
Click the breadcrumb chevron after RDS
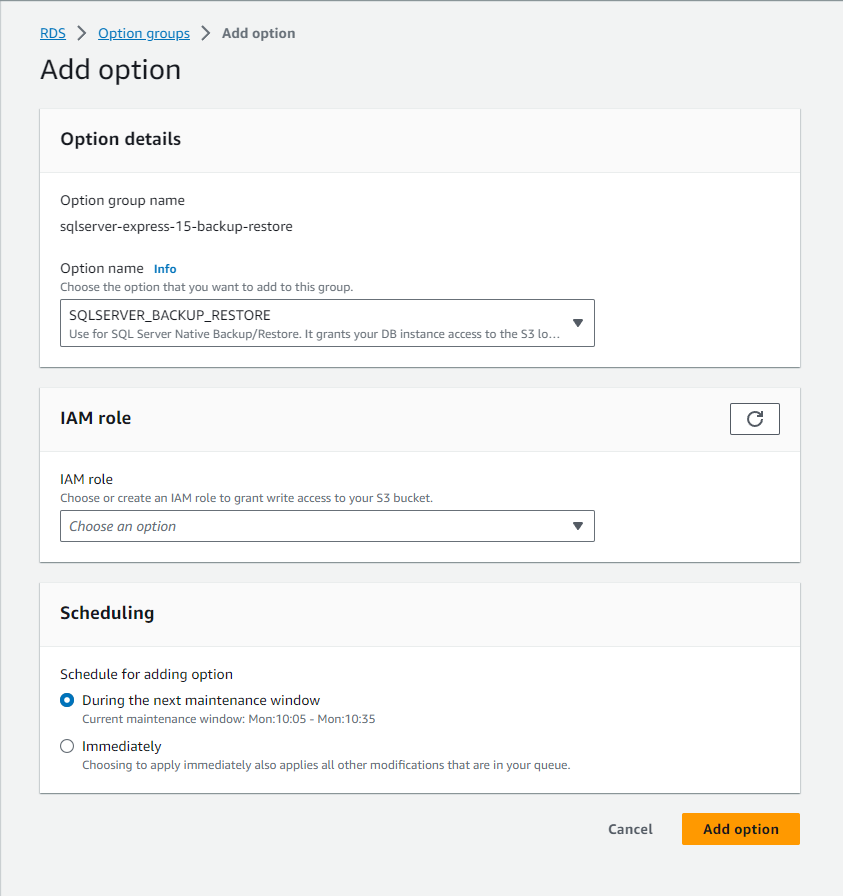pos(82,33)
